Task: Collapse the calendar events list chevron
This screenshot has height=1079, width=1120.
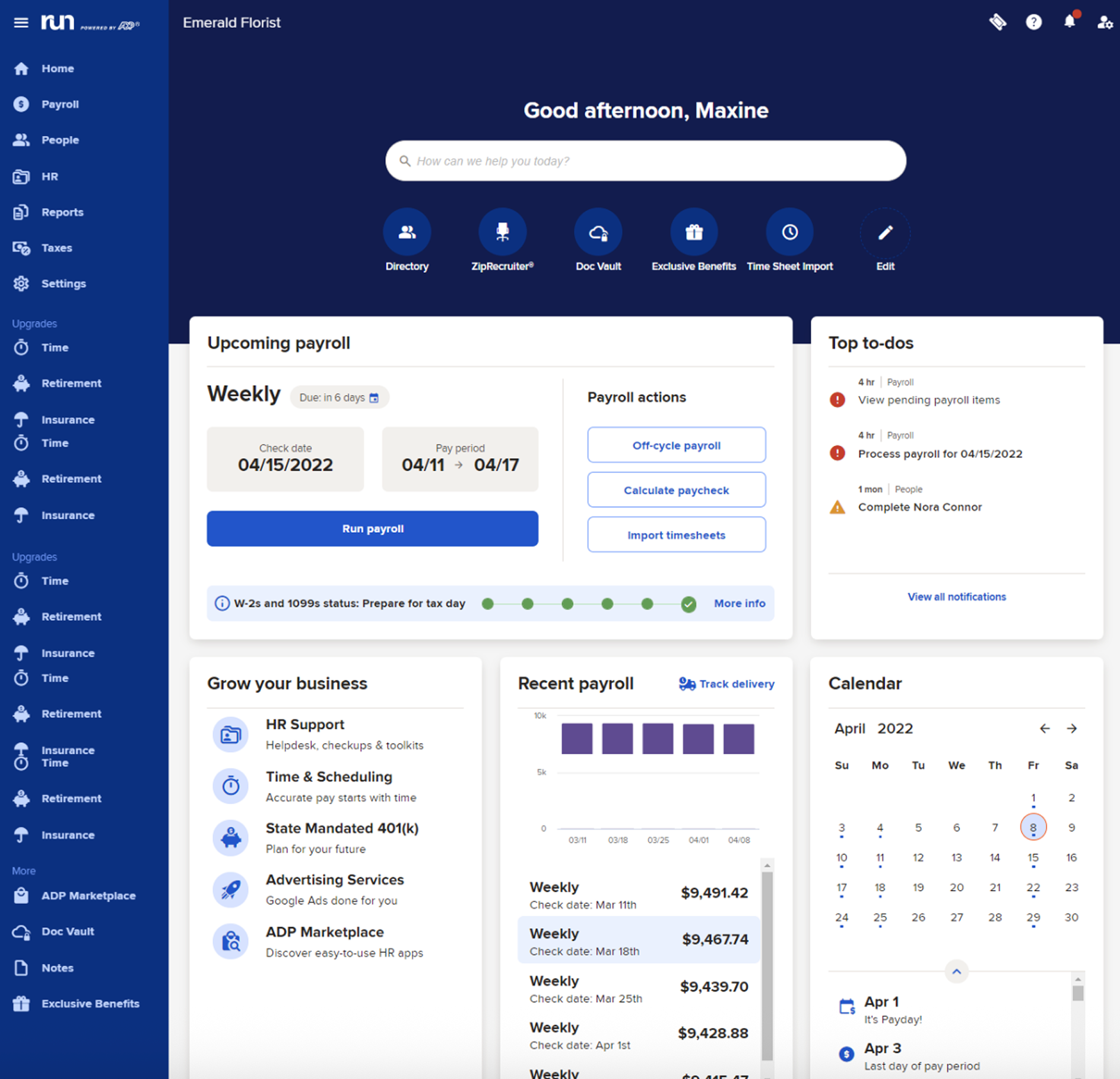Action: 956,972
